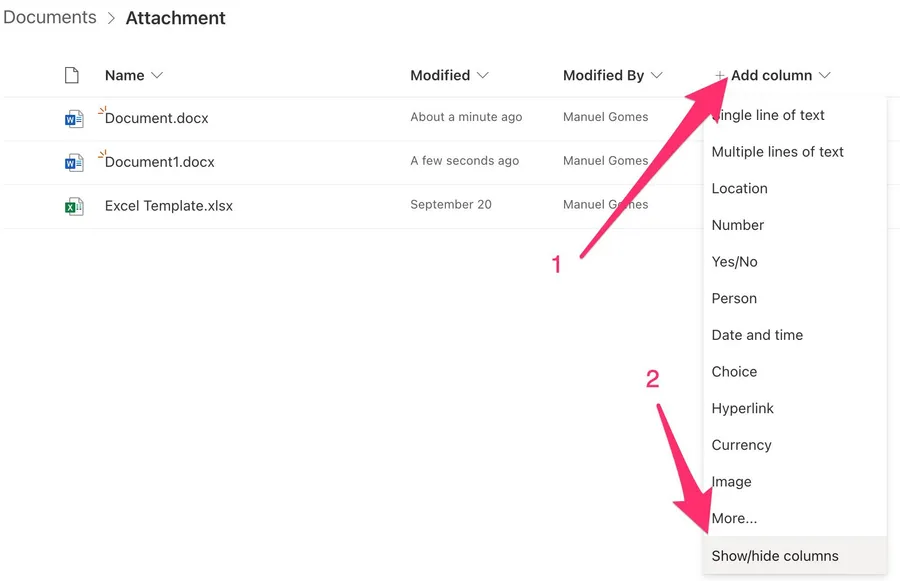Open the Modified column dropdown
Screen dimensions: 900x581
[483, 76]
